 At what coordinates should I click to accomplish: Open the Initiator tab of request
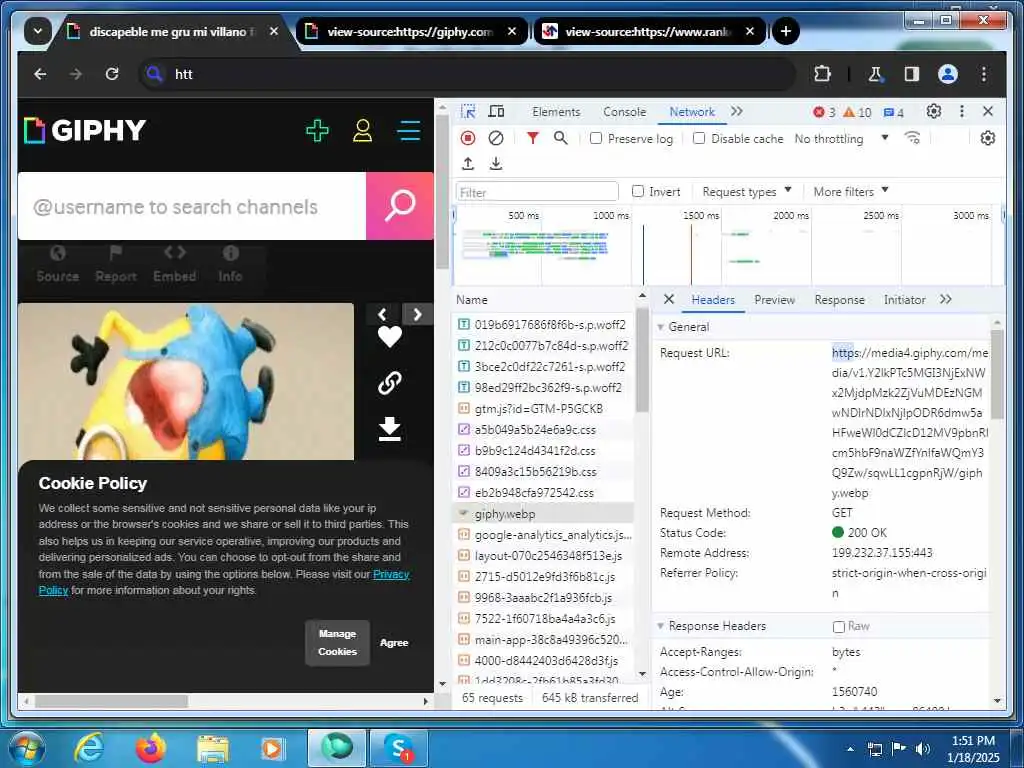(x=904, y=299)
